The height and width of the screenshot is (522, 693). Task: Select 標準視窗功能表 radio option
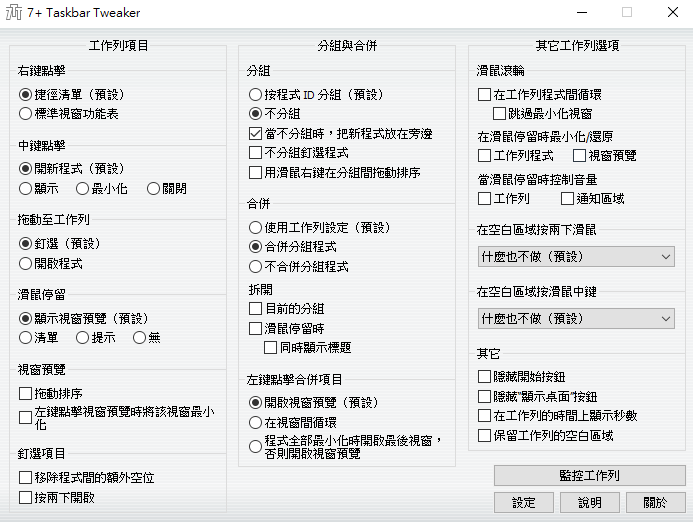[x=69, y=114]
